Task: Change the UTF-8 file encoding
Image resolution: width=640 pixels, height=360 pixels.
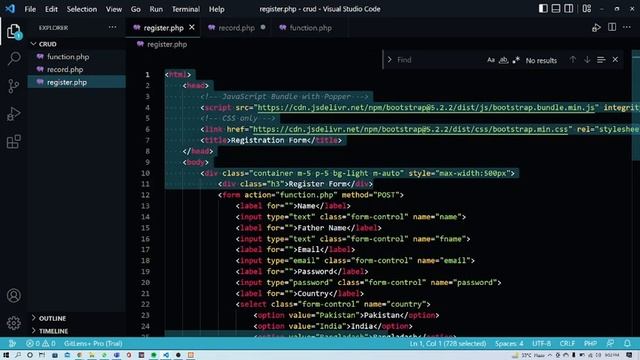Action: click(542, 343)
